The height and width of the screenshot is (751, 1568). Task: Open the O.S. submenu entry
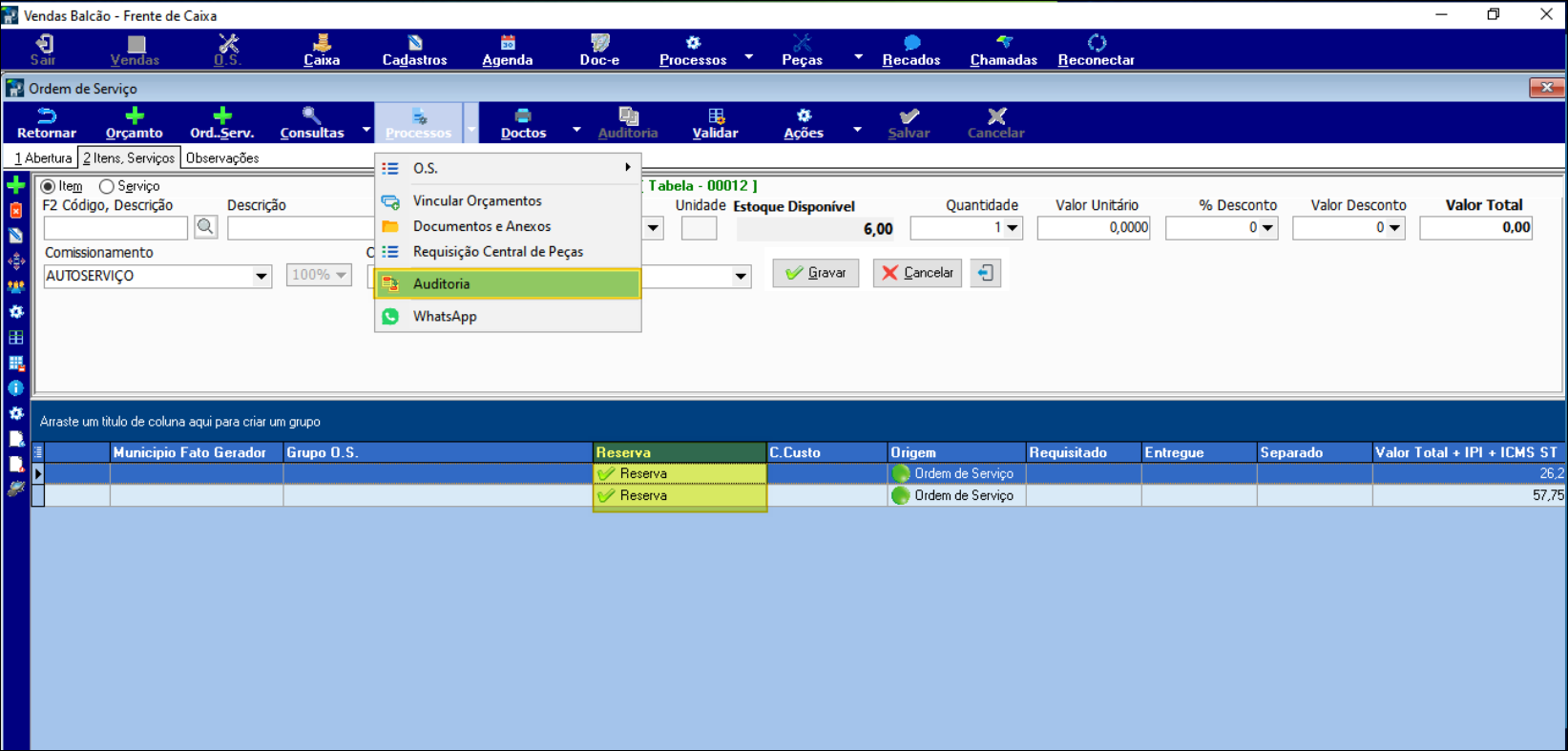coord(508,168)
